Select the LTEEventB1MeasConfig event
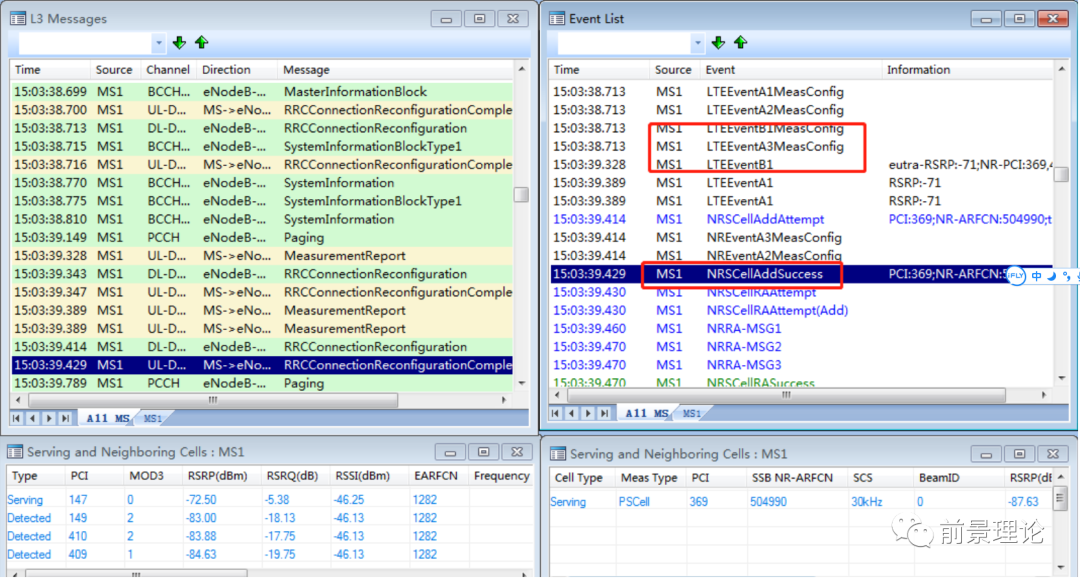This screenshot has width=1080, height=579. click(x=801, y=128)
